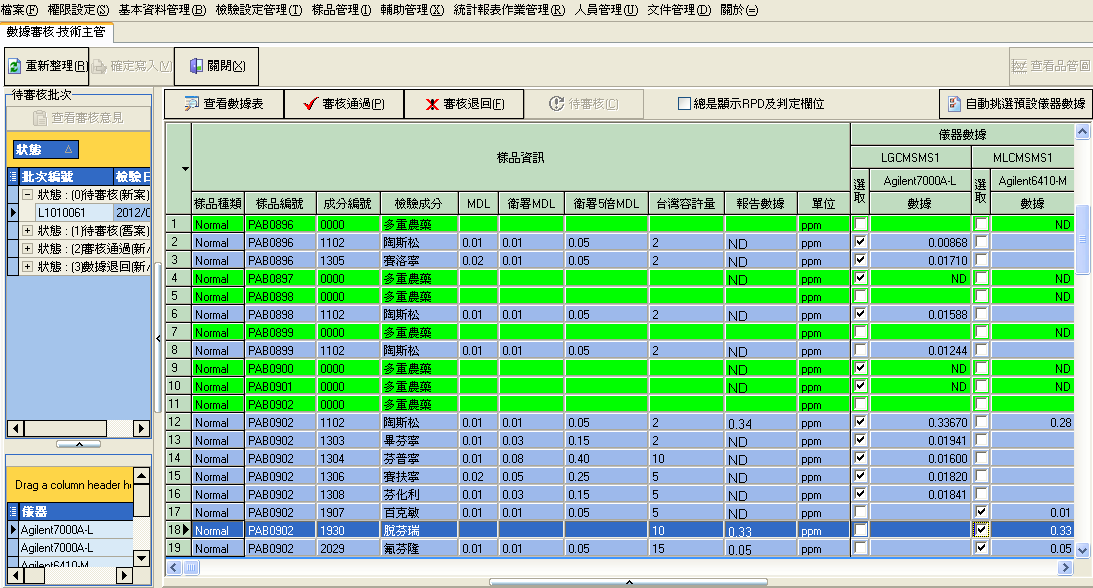Click the 待審核(C) button

[x=583, y=104]
